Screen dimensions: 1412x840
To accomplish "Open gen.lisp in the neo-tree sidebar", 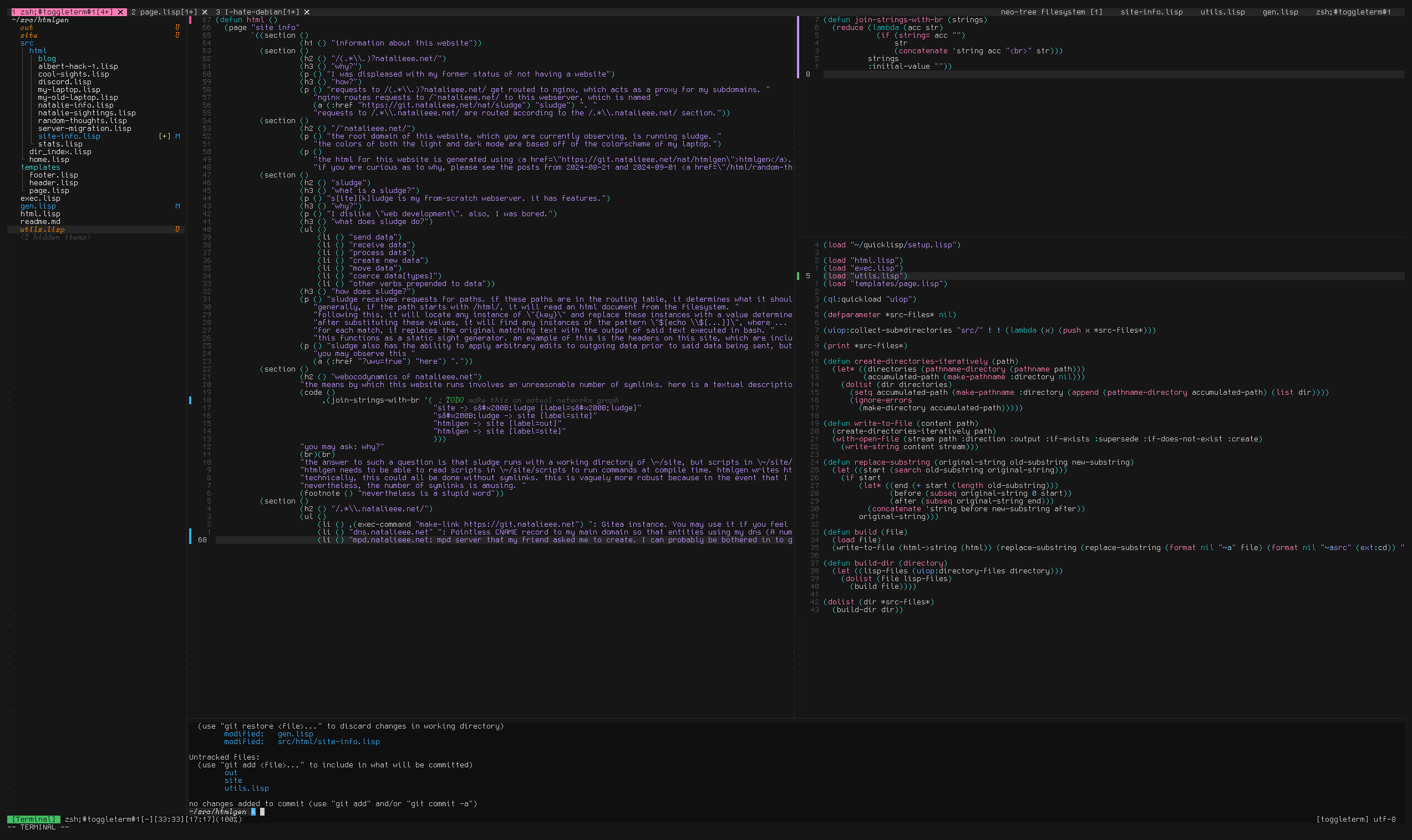I will (x=38, y=206).
